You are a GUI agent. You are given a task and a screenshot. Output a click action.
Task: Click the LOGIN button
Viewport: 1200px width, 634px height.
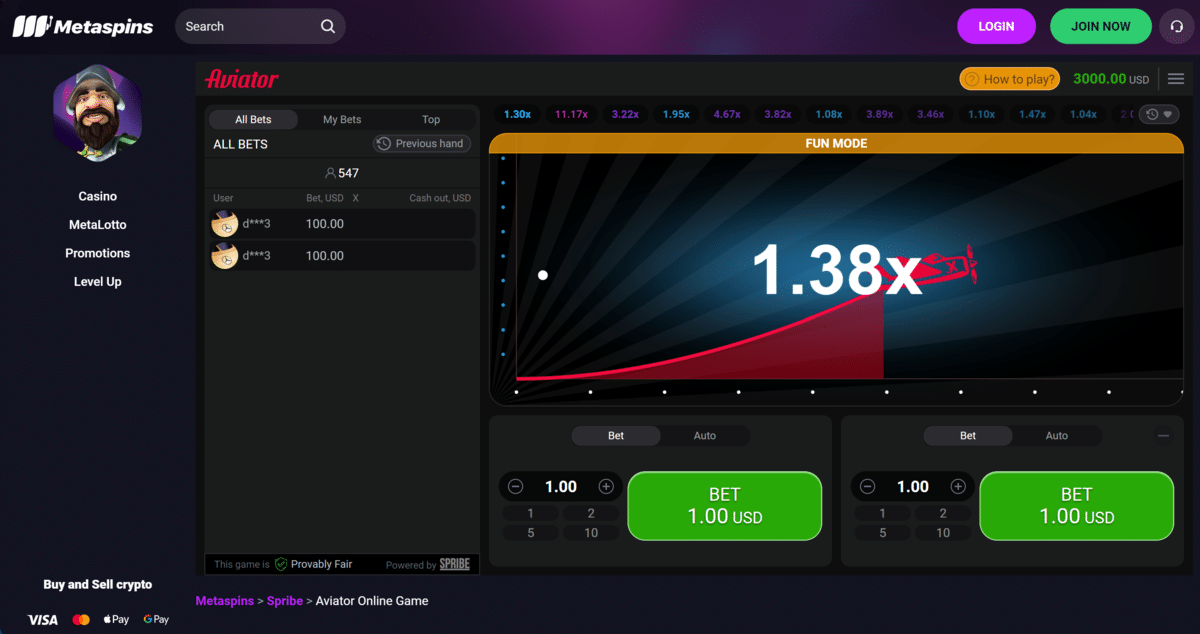[x=996, y=27]
